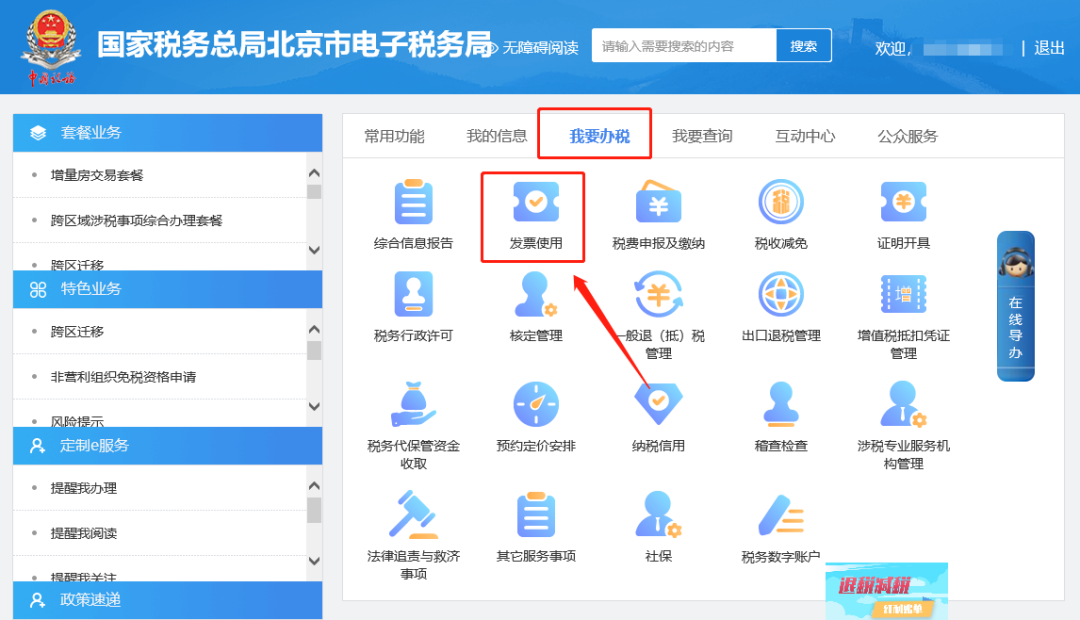
Task: Open 其它服务事项 icon
Action: pyautogui.click(x=536, y=515)
